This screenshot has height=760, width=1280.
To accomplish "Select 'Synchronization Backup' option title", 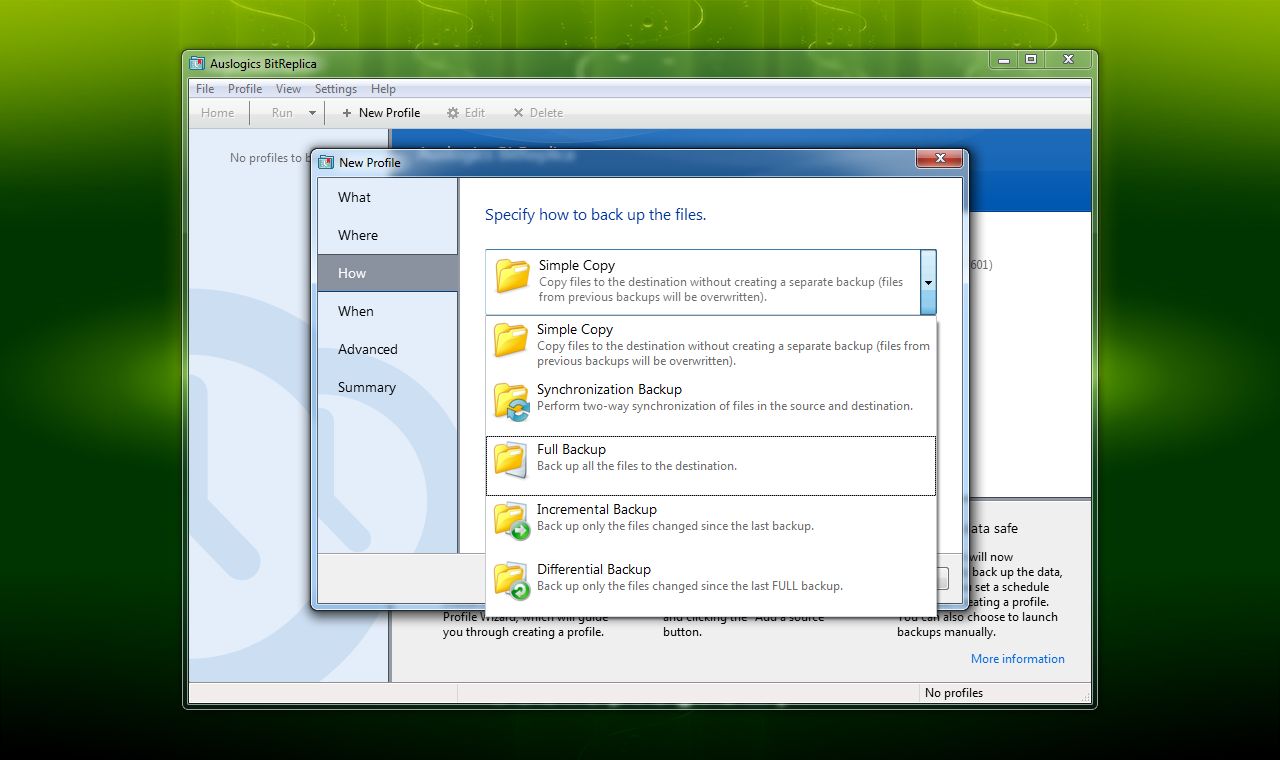I will click(609, 389).
